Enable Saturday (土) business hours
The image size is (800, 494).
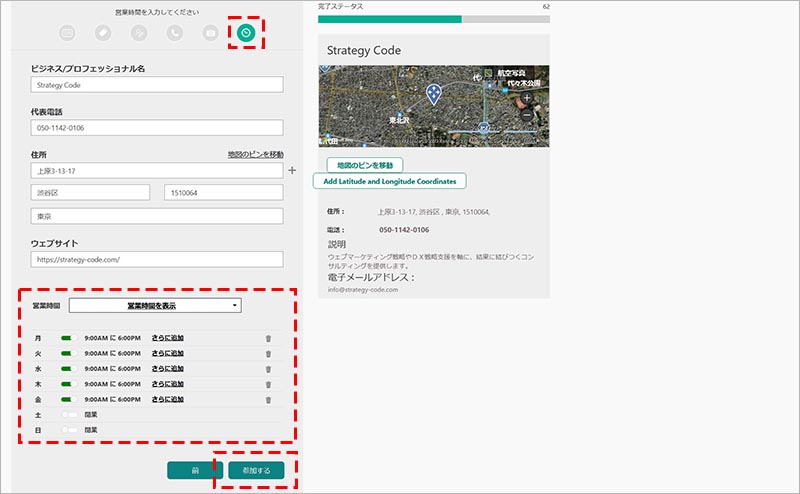coord(69,414)
